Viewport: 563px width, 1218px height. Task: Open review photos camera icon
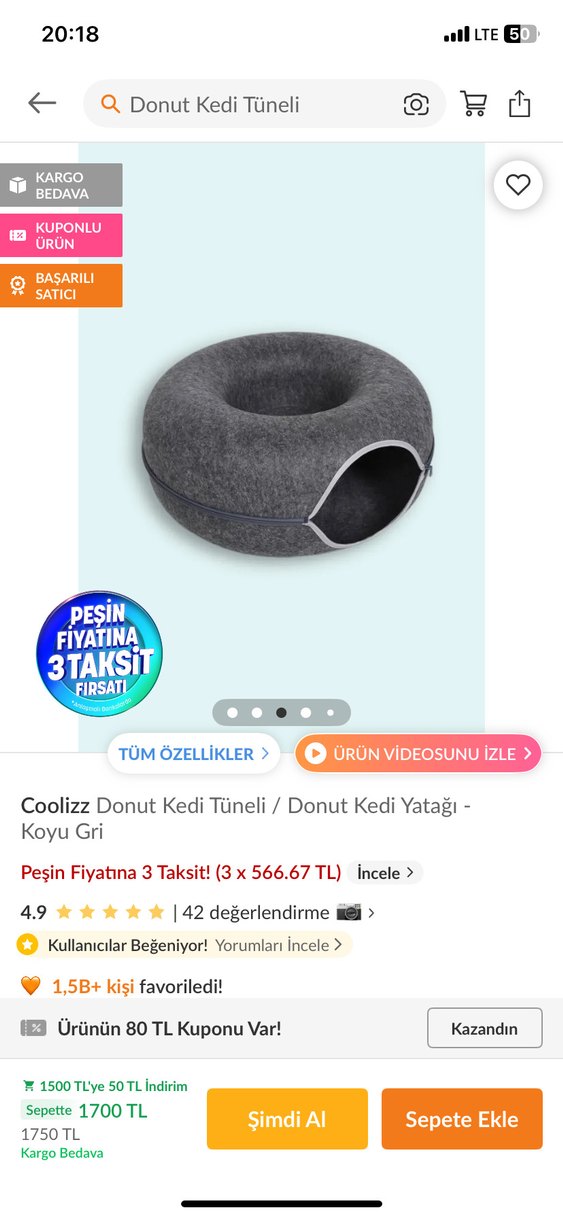[x=349, y=911]
